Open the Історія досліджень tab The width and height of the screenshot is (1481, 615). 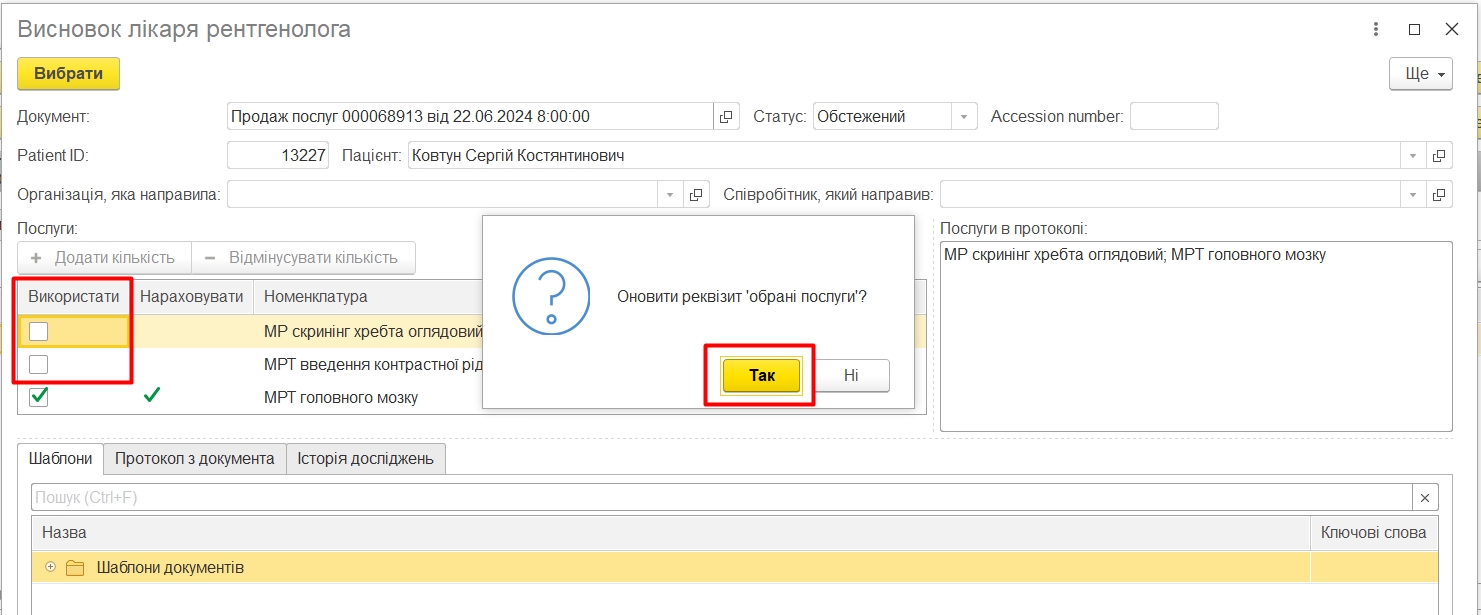click(365, 459)
